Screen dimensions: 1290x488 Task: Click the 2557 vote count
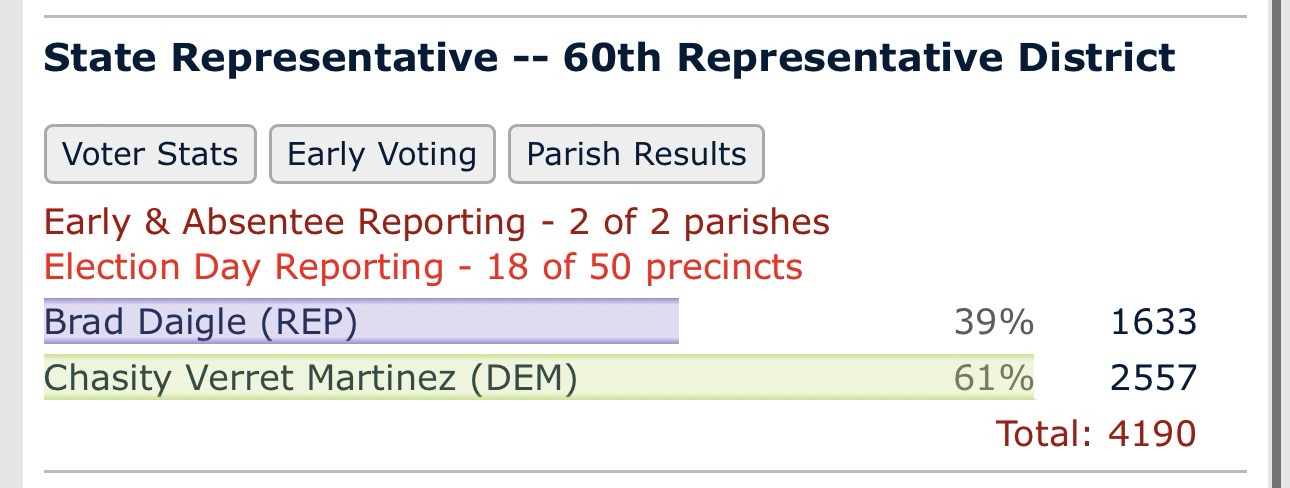(1153, 378)
